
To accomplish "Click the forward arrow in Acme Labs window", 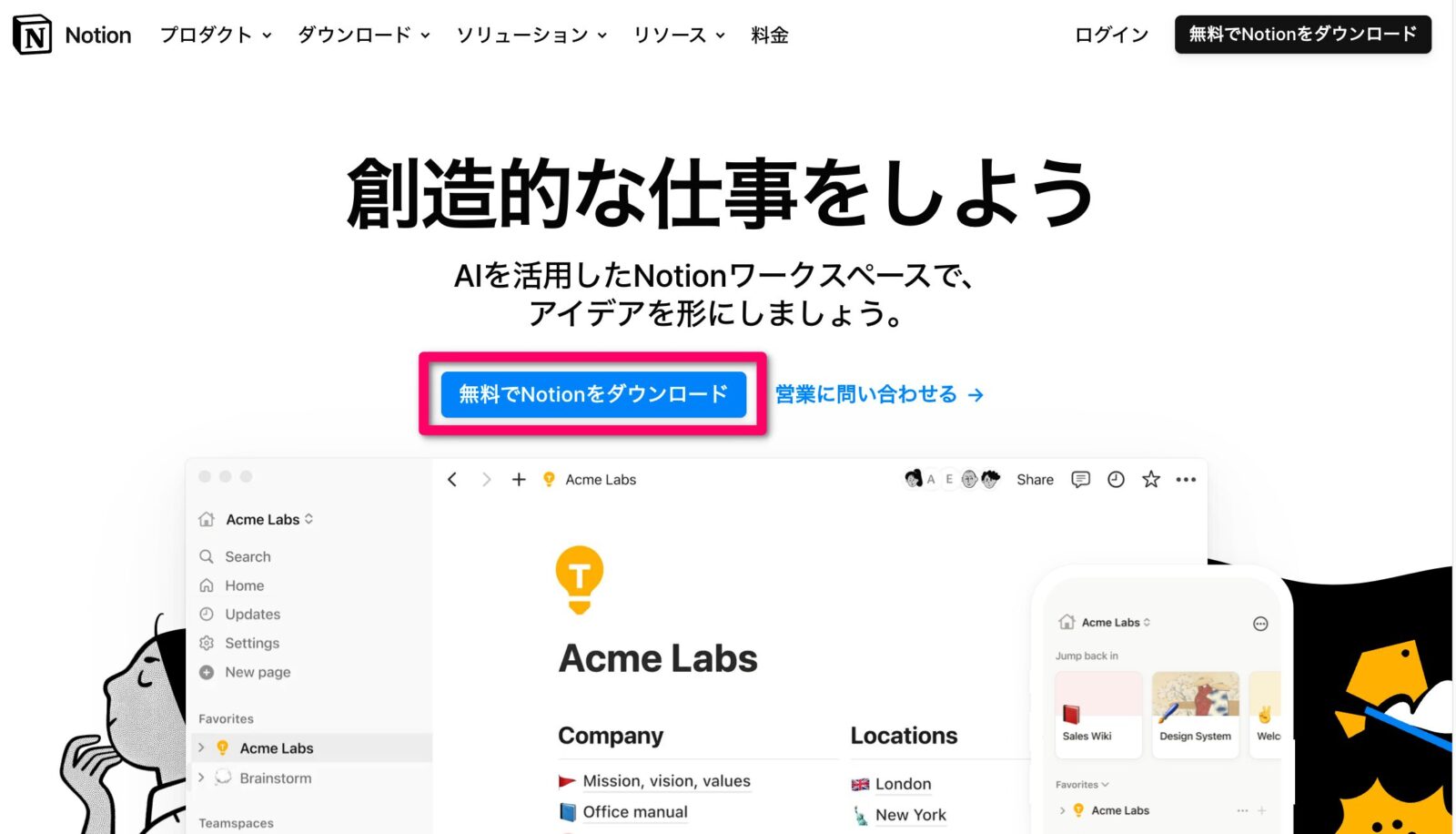I will point(486,479).
